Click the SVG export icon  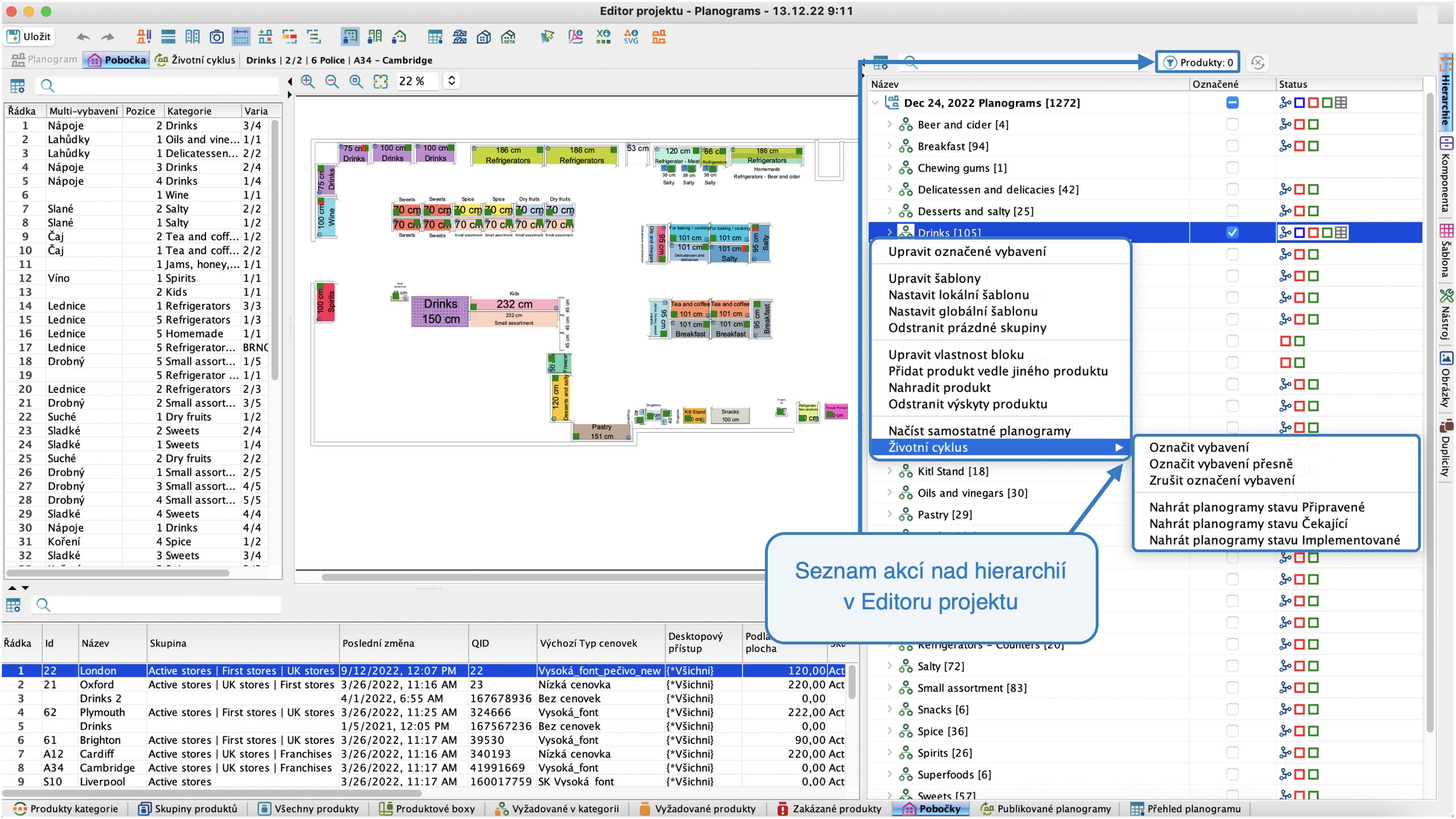click(x=631, y=37)
